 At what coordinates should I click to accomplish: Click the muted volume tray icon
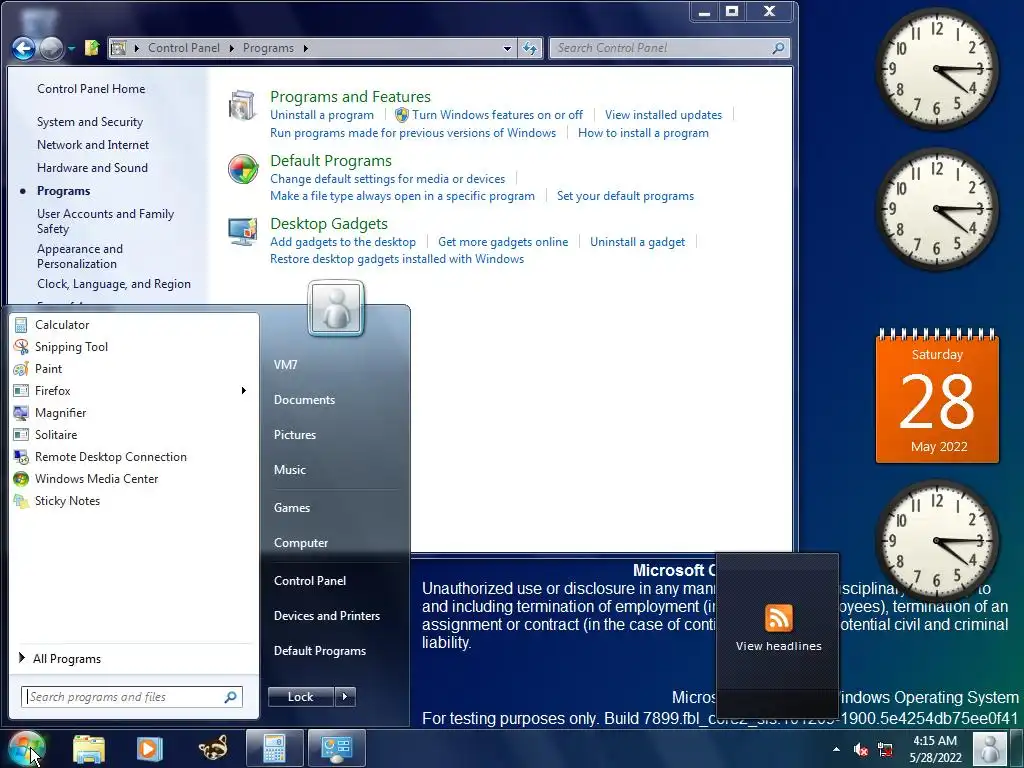tap(861, 750)
